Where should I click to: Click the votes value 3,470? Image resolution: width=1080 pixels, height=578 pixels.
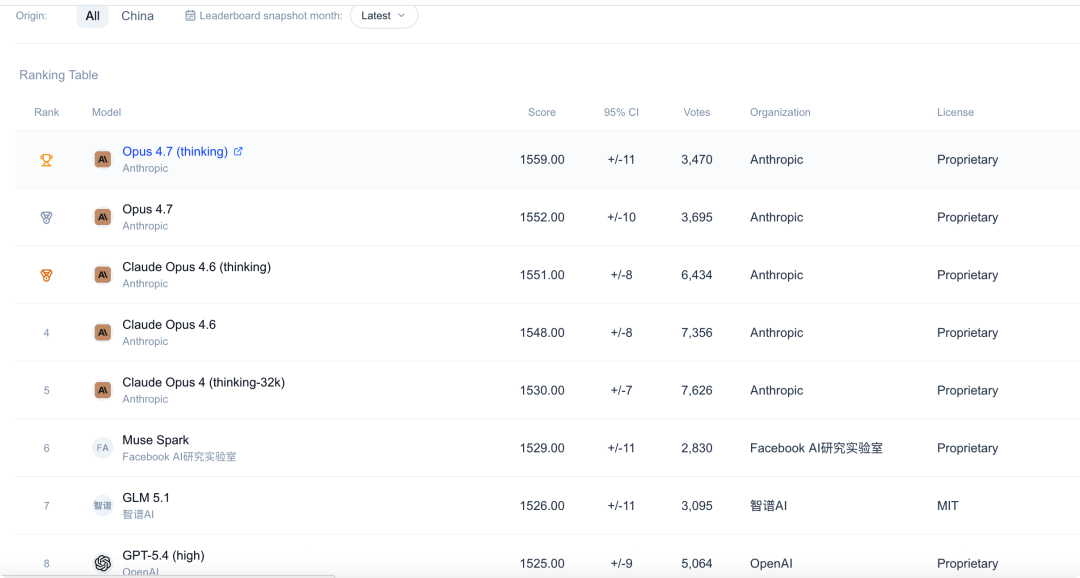(x=696, y=160)
